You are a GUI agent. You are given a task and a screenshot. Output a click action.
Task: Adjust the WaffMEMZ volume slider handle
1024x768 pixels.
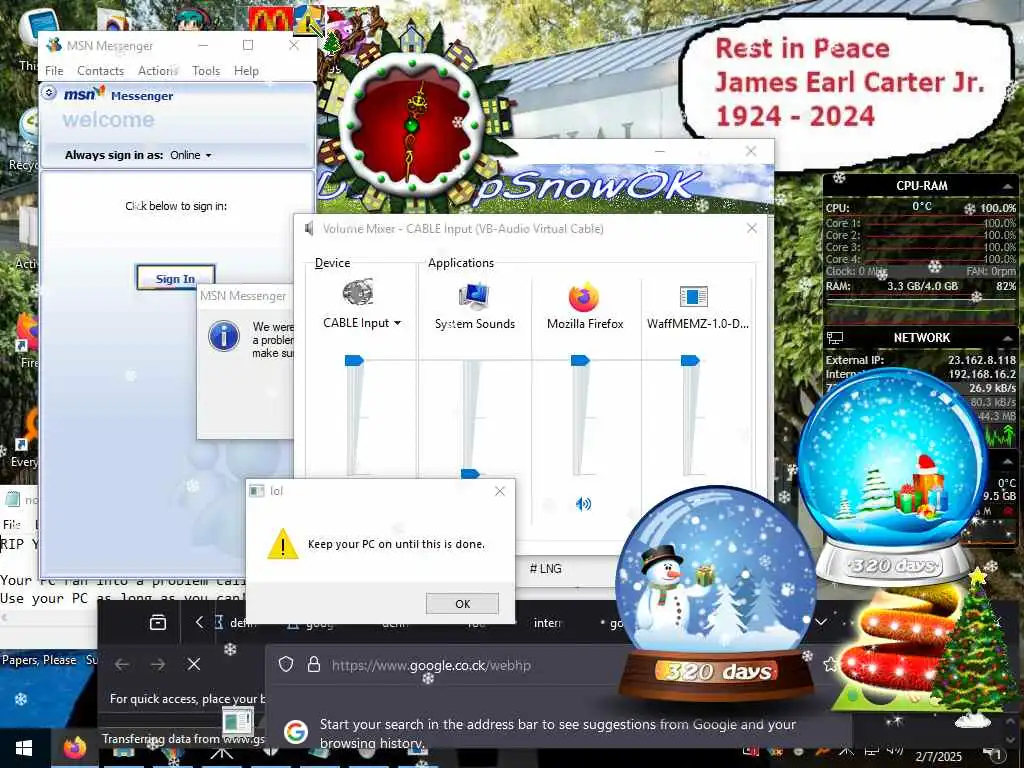pos(690,360)
